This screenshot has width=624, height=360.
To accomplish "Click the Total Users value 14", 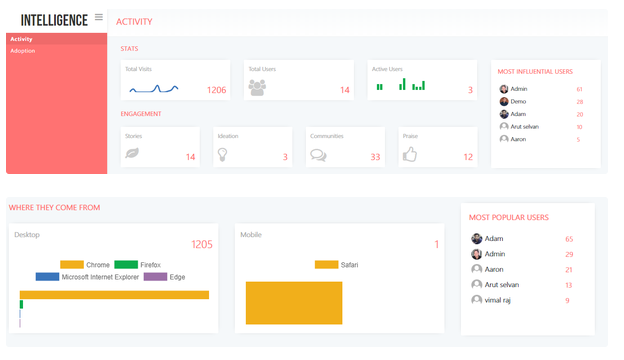I will tap(345, 90).
